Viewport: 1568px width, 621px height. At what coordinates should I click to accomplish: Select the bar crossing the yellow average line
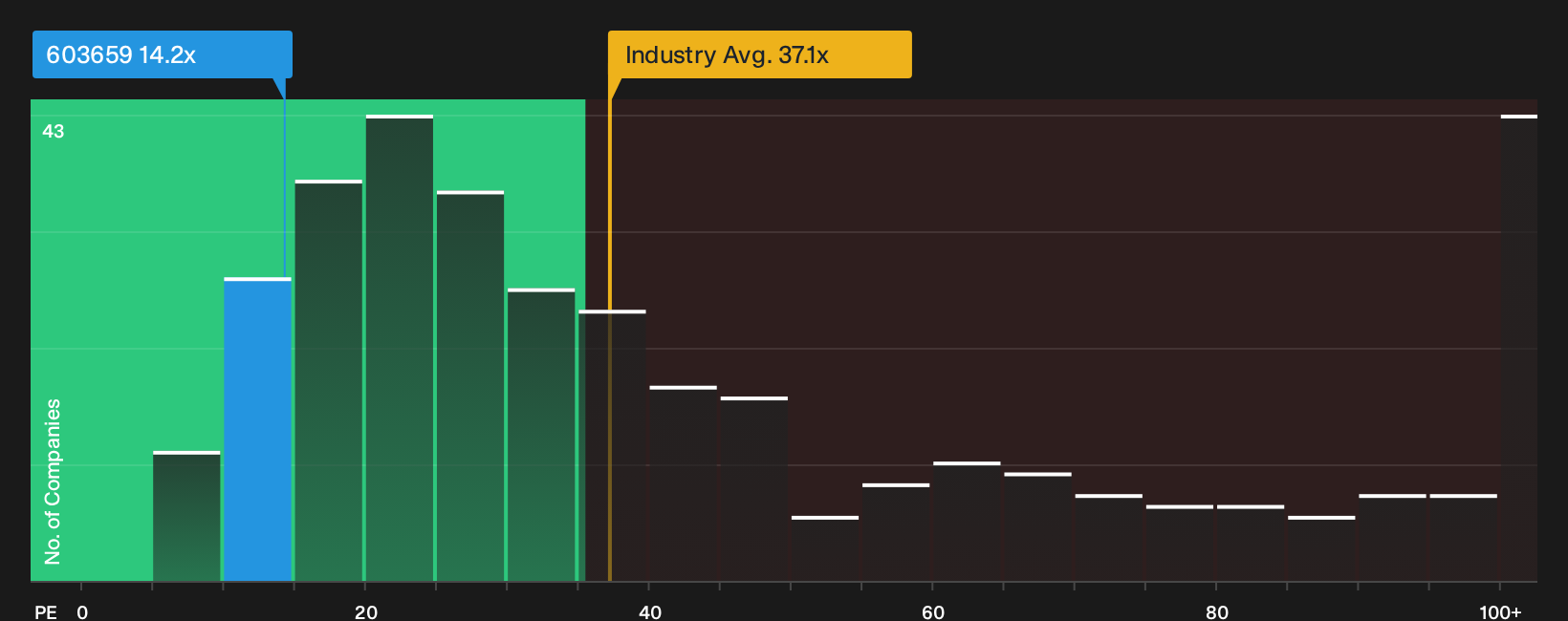click(x=612, y=445)
